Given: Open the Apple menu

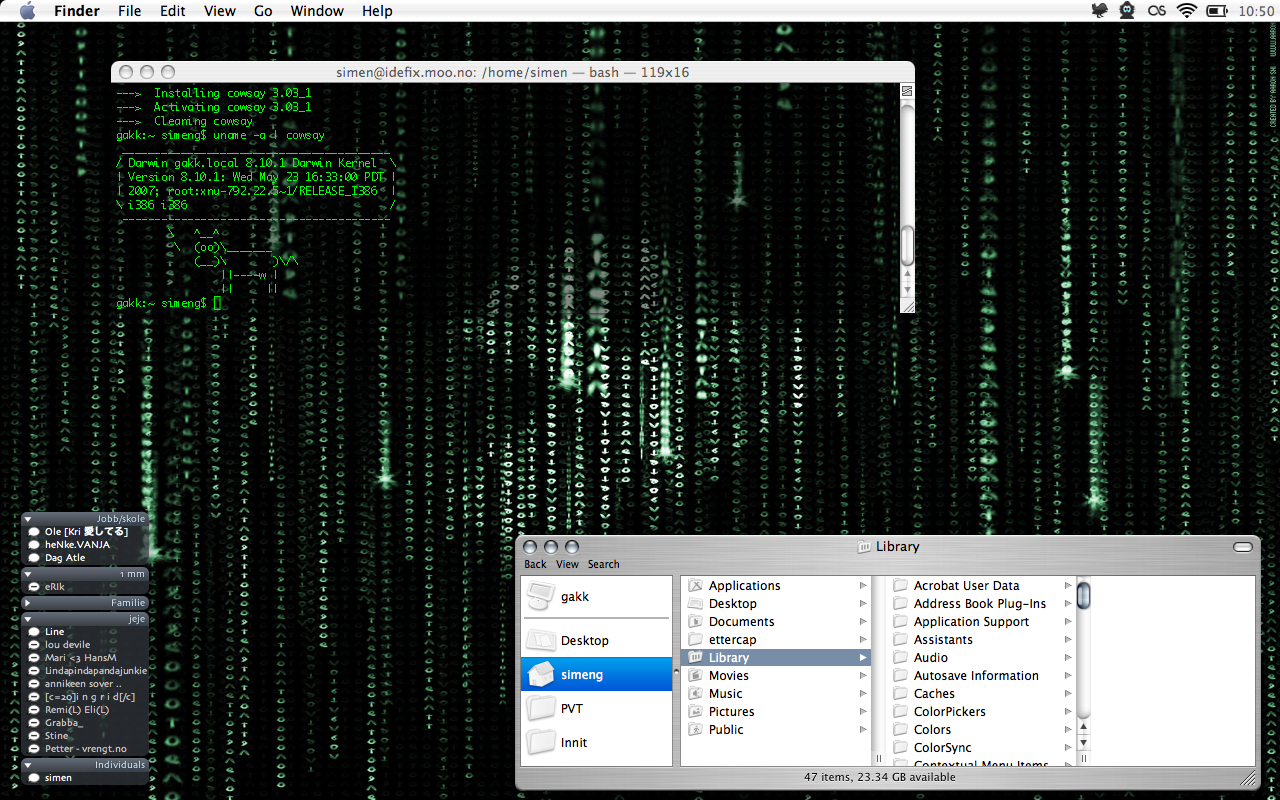Looking at the screenshot, I should [27, 11].
